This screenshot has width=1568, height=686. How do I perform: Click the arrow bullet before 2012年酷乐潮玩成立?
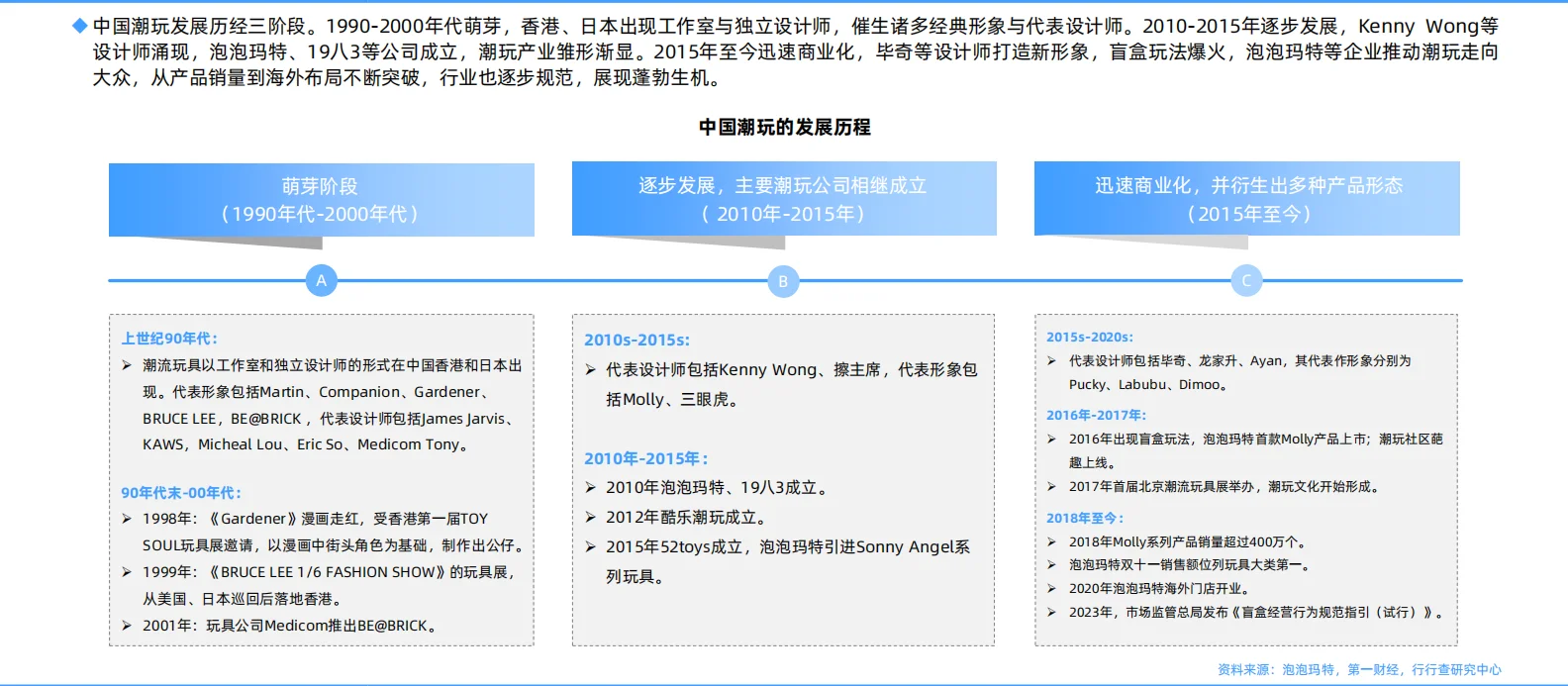pyautogui.click(x=590, y=517)
